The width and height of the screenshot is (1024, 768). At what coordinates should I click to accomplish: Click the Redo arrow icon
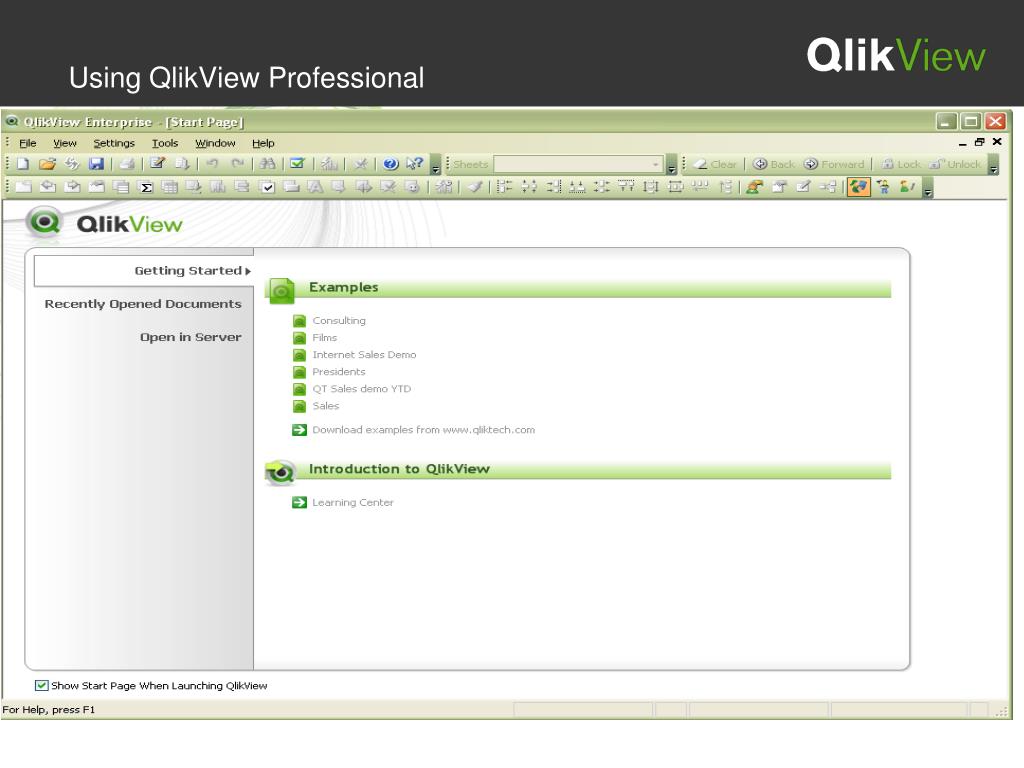(238, 164)
